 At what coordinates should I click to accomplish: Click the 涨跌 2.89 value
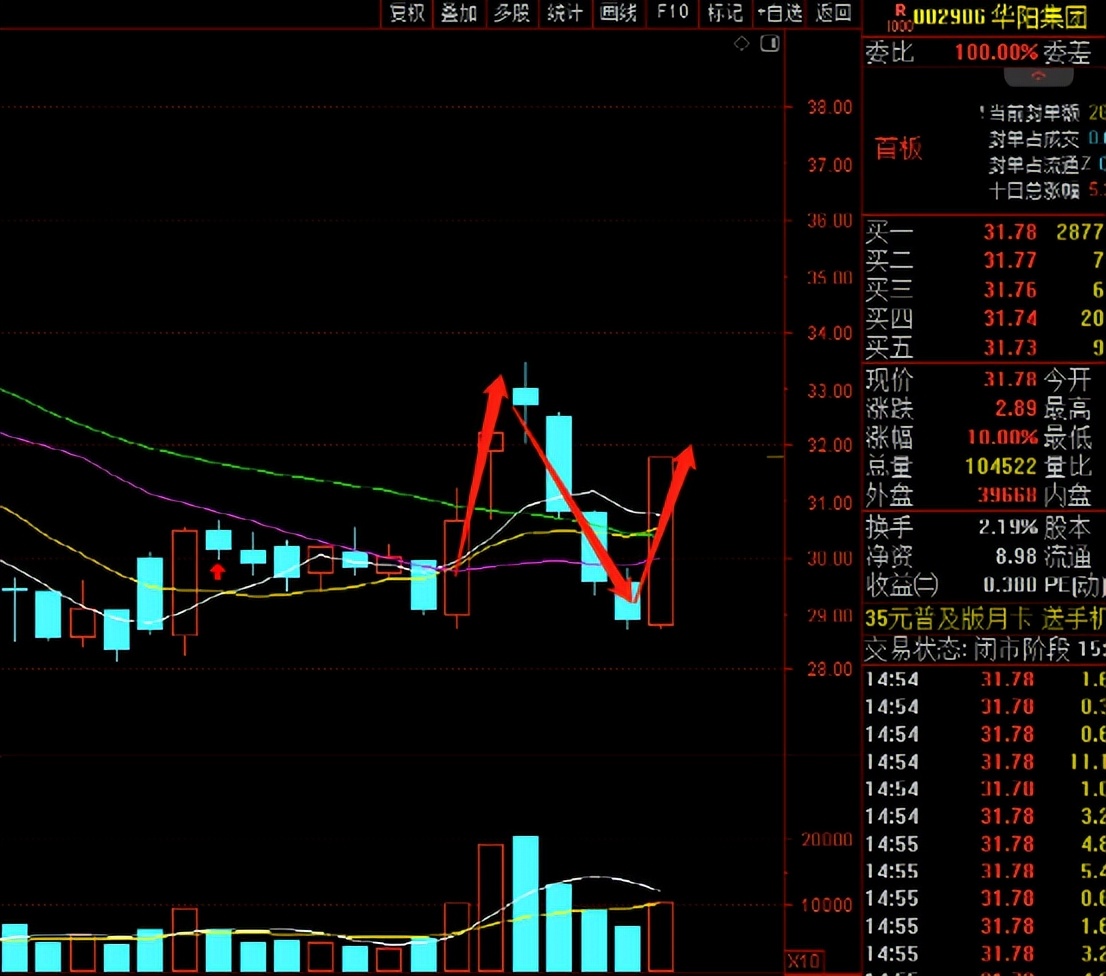click(x=1016, y=408)
